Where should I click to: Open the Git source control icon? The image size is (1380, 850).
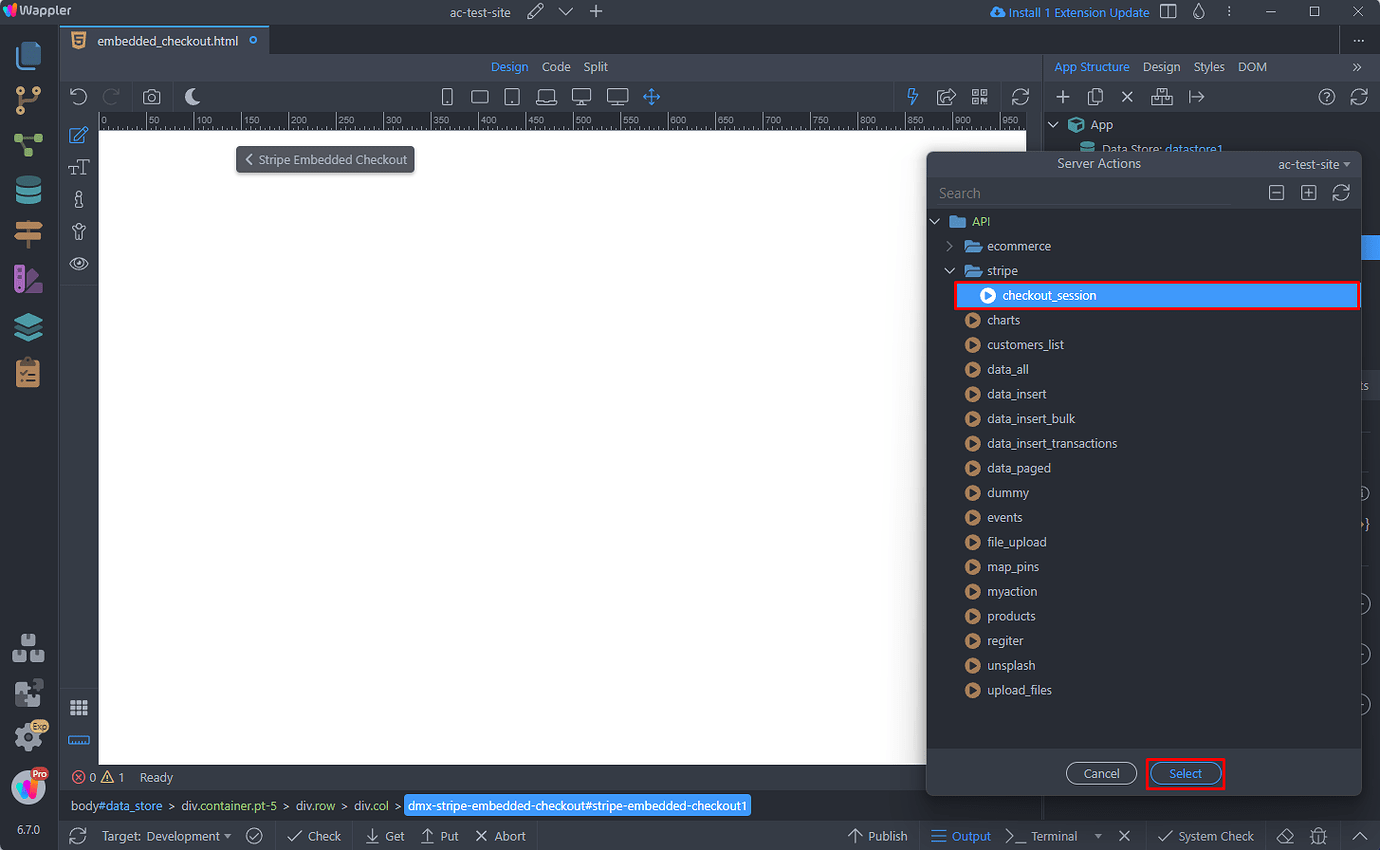coord(28,100)
